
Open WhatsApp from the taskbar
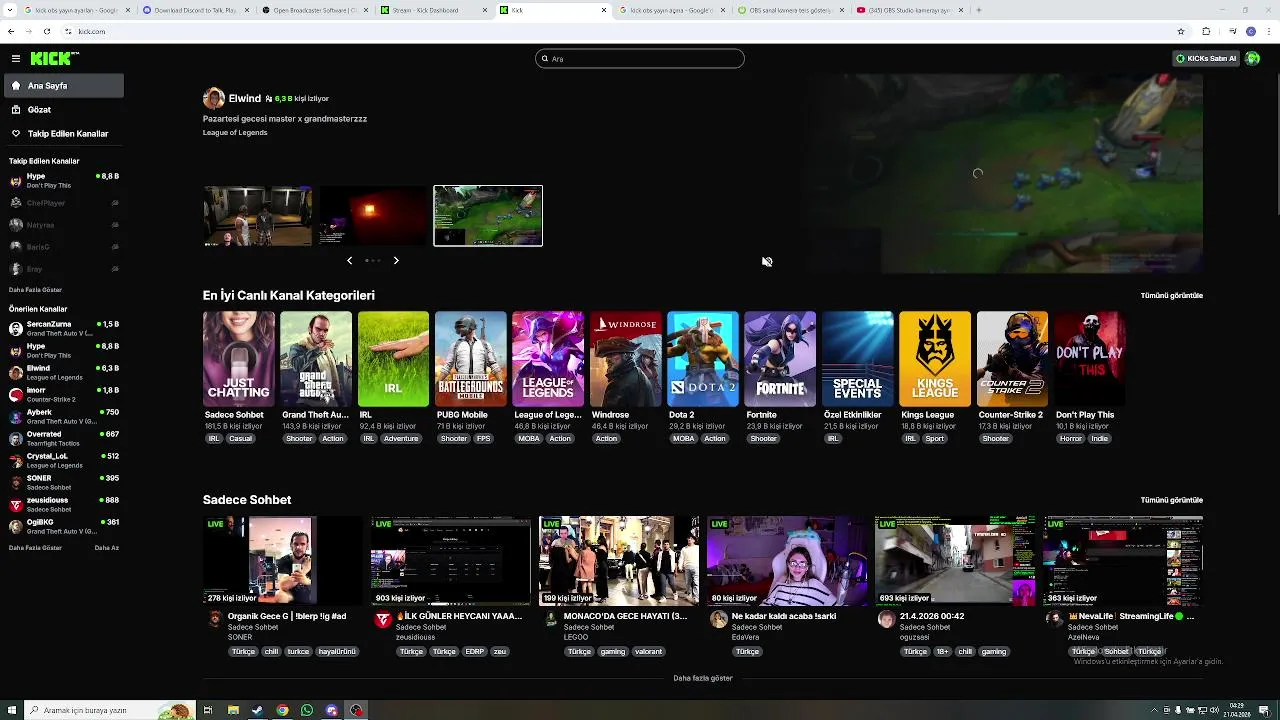[x=307, y=711]
